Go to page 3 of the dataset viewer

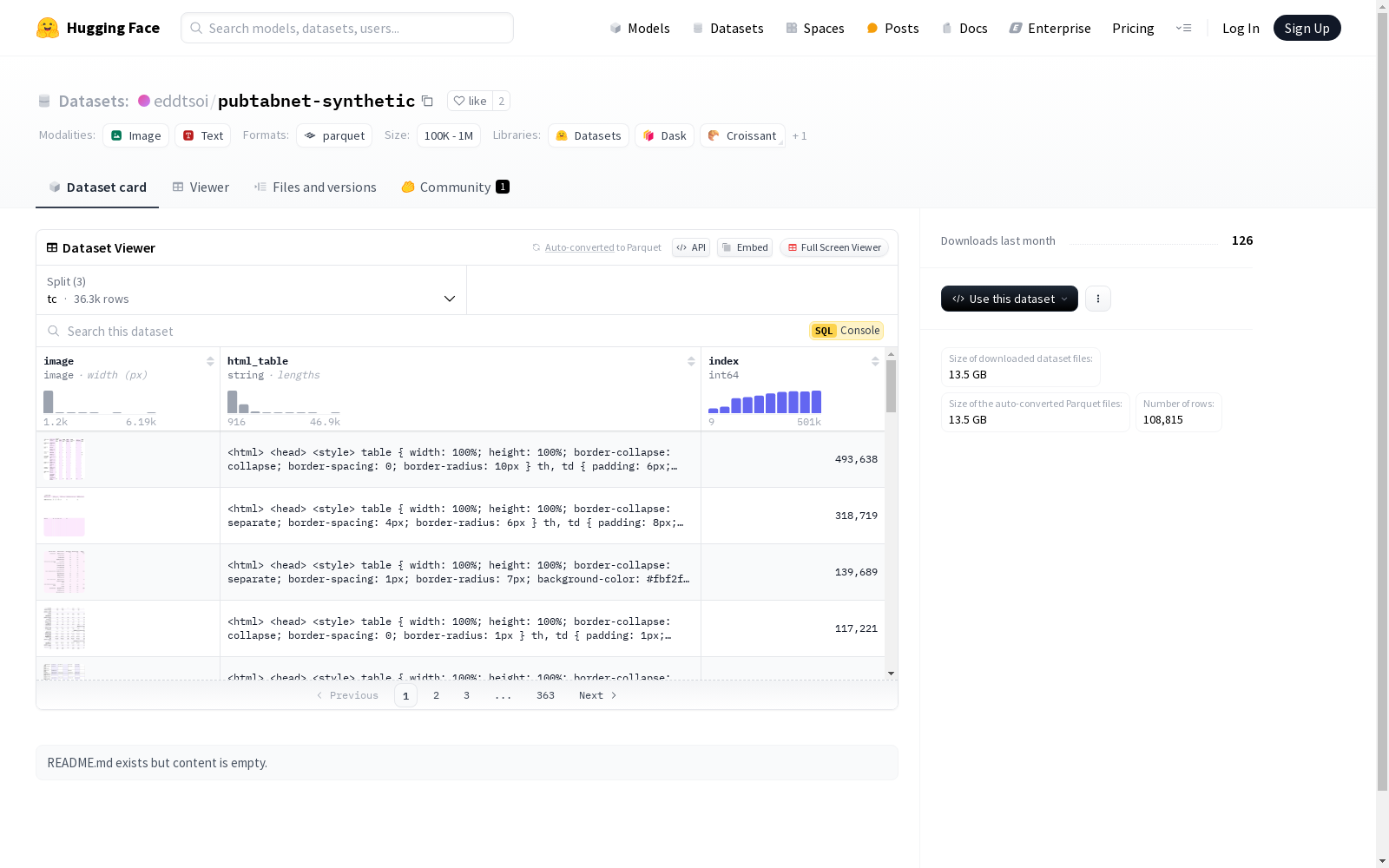pyautogui.click(x=466, y=695)
